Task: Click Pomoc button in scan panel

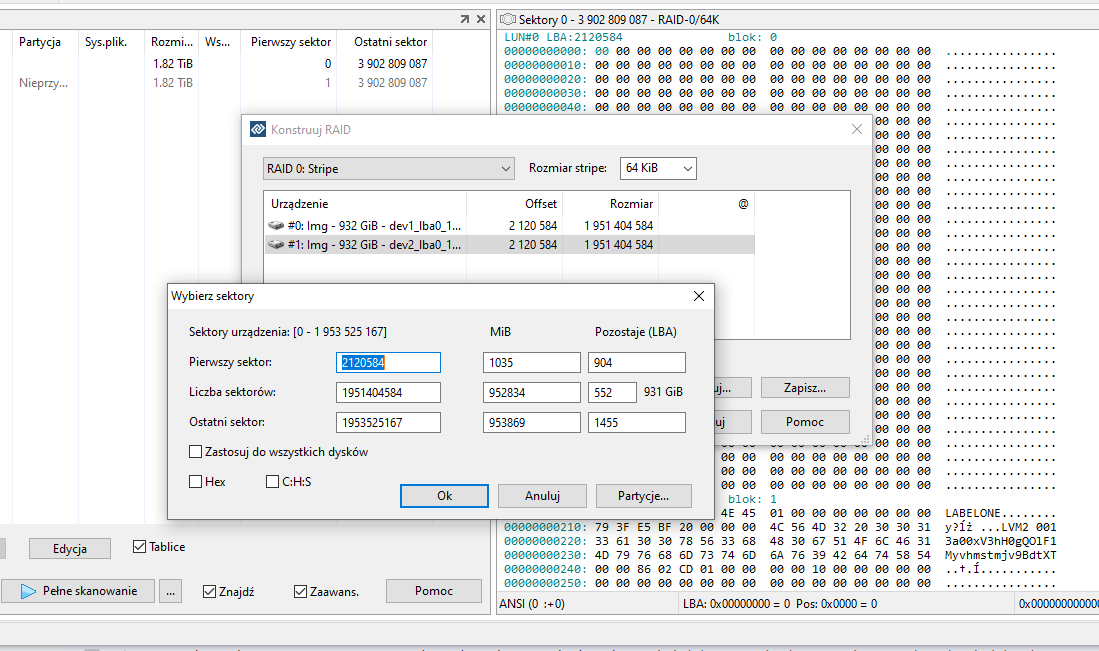Action: point(434,591)
